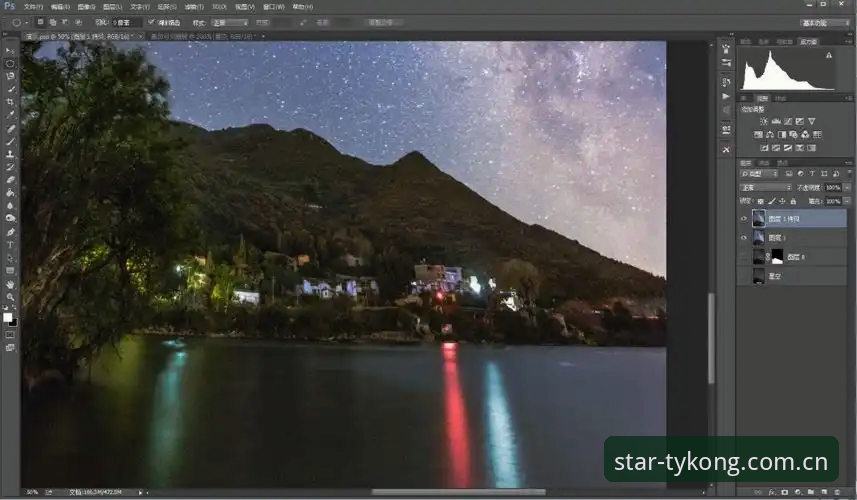Select the Elliptical Marquee tool

click(10, 63)
